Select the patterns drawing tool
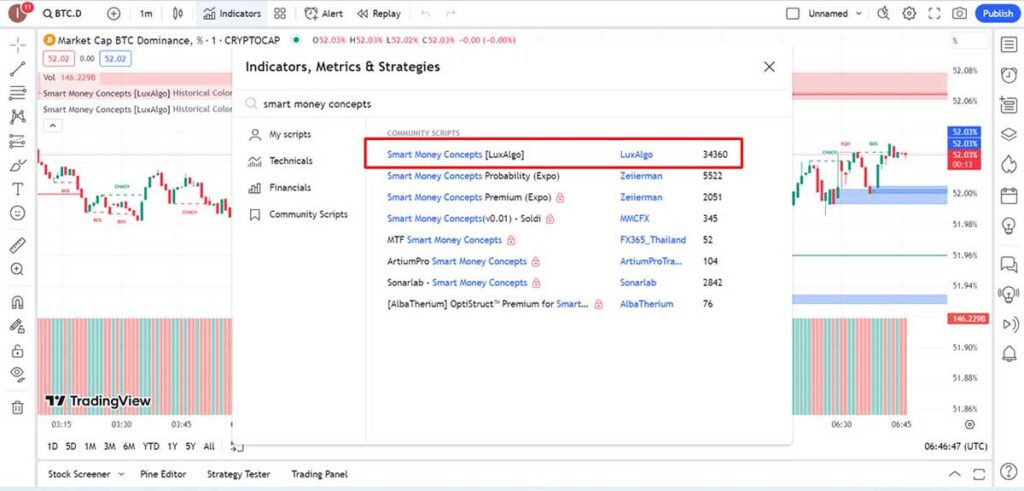The image size is (1024, 491). point(18,117)
